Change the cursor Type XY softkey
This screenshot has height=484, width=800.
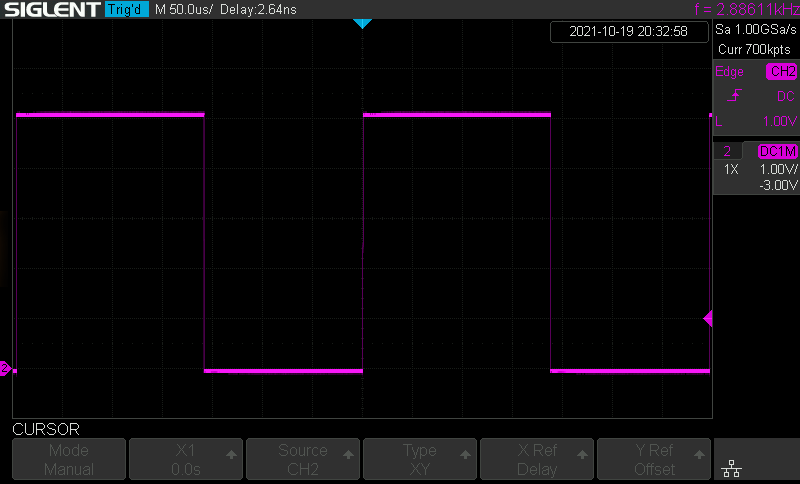[x=420, y=459]
